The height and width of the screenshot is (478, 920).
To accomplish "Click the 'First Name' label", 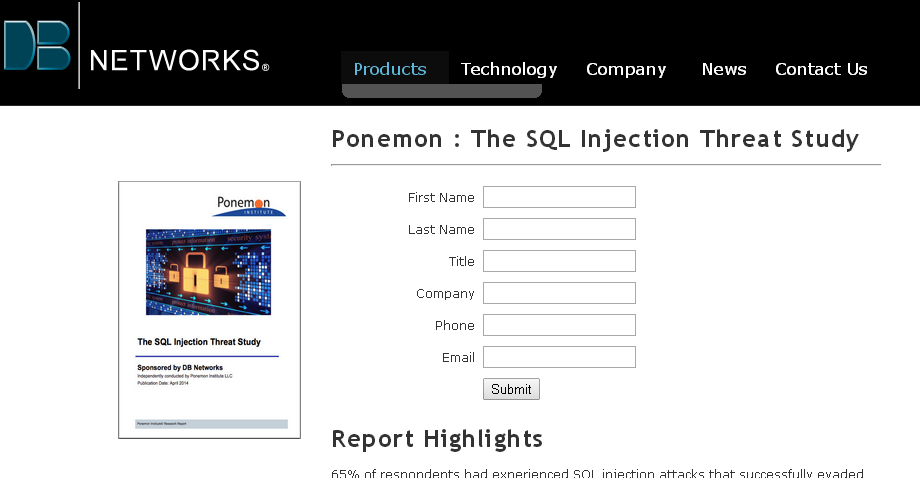I will (x=441, y=198).
